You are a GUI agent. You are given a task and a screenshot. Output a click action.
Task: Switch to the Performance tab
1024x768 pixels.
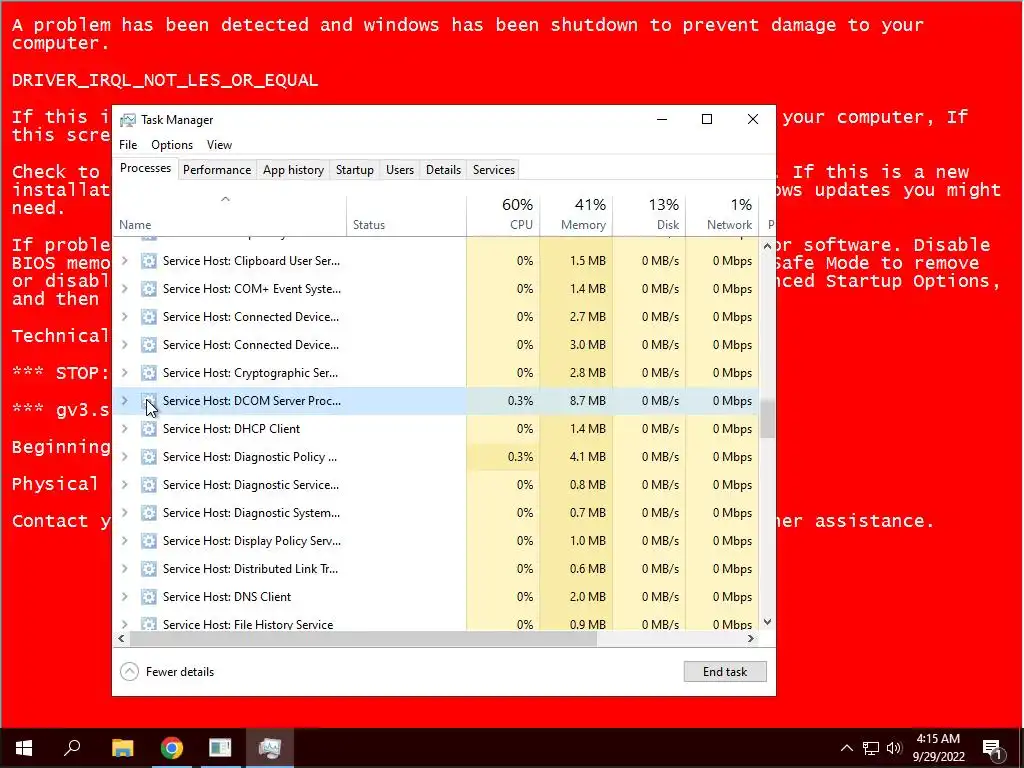pyautogui.click(x=217, y=170)
